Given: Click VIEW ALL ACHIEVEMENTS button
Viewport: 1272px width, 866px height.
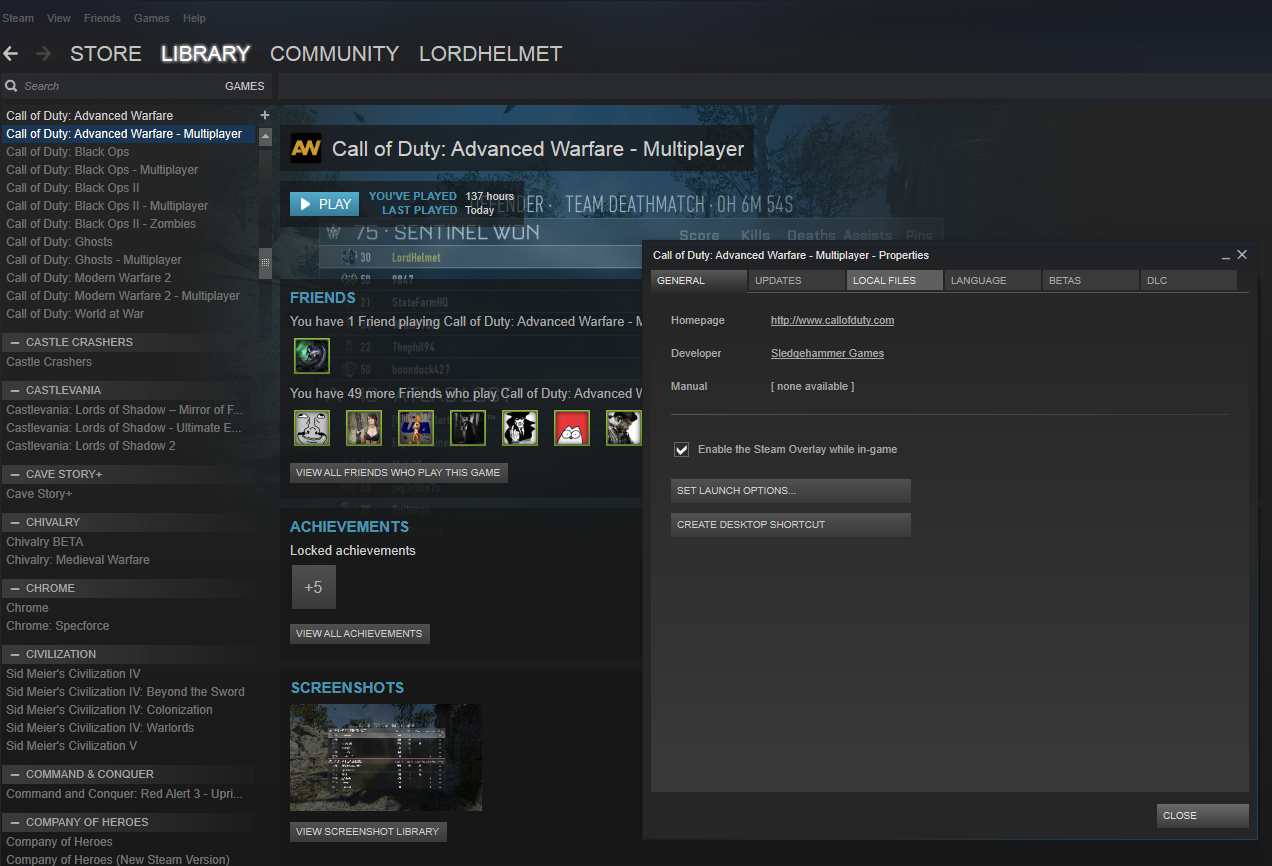Looking at the screenshot, I should [x=360, y=634].
